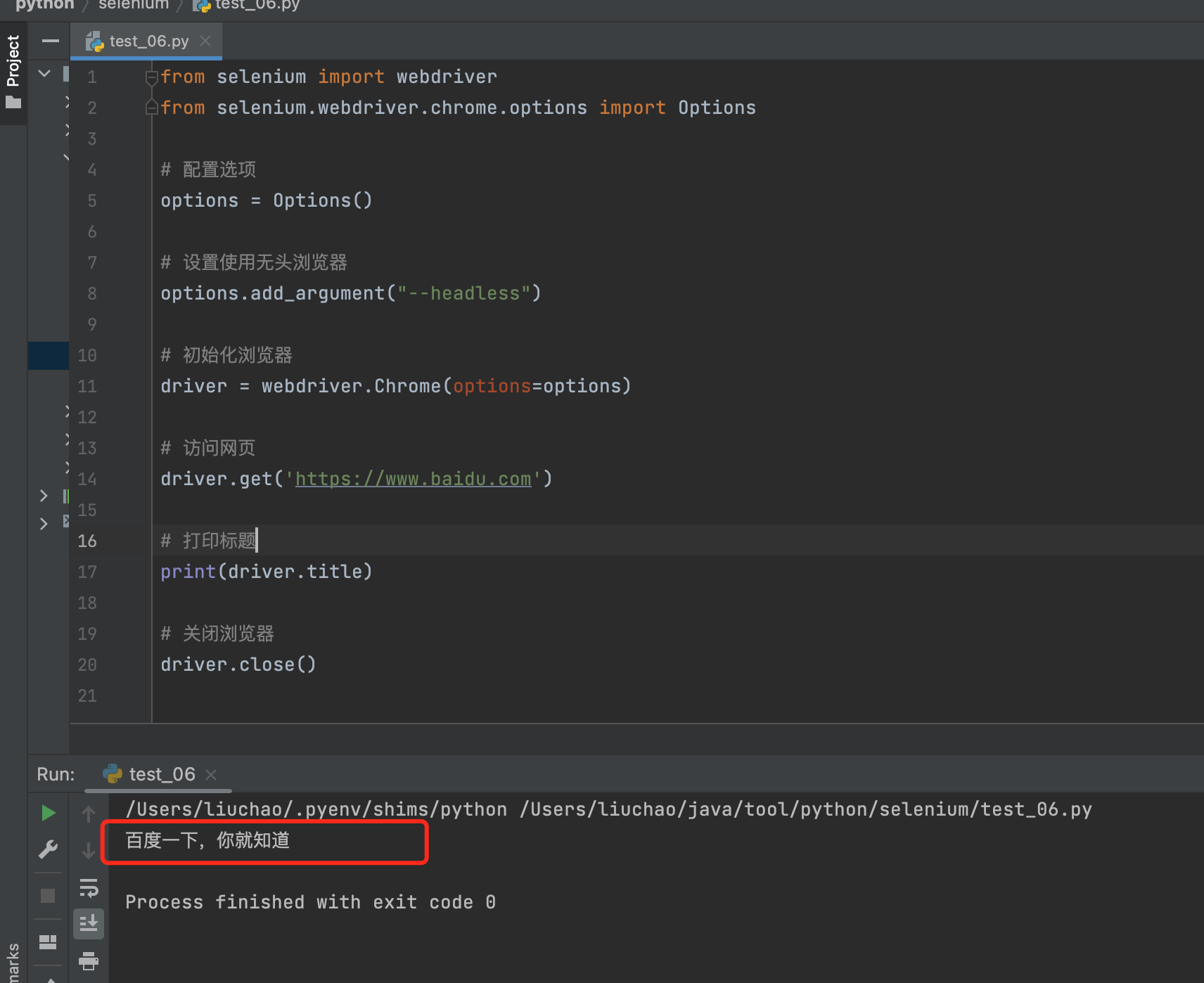The width and height of the screenshot is (1204, 983).
Task: Click the 'import Options' line 2 code
Action: 677,108
